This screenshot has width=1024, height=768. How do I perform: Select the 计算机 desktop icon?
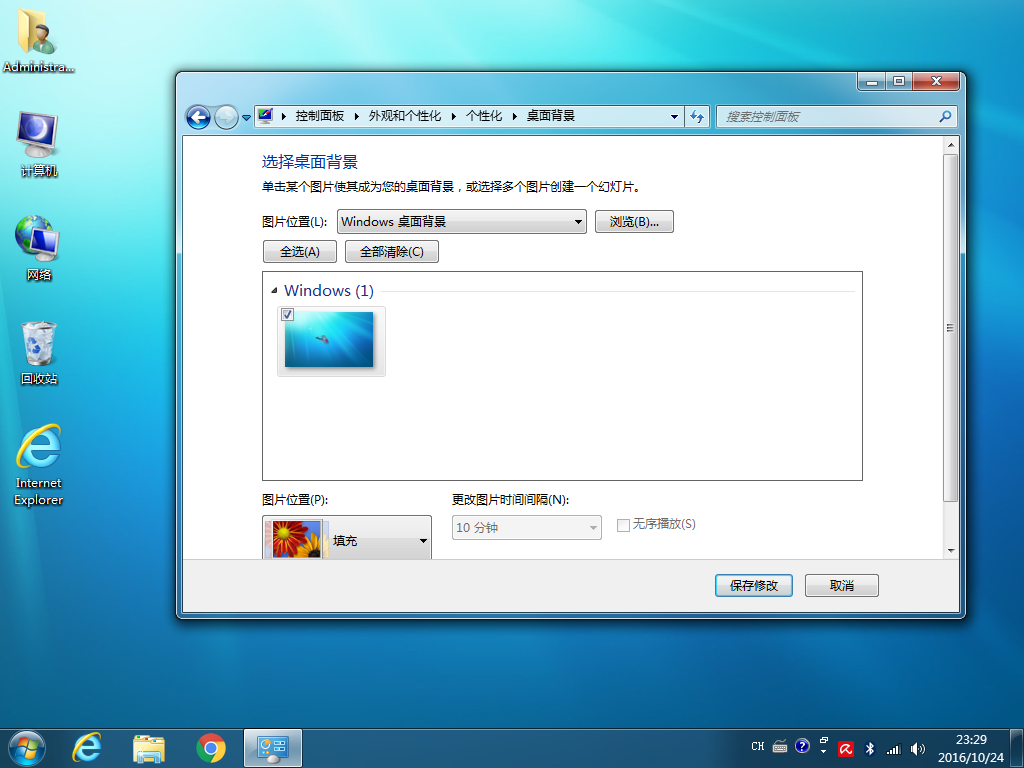(x=39, y=144)
